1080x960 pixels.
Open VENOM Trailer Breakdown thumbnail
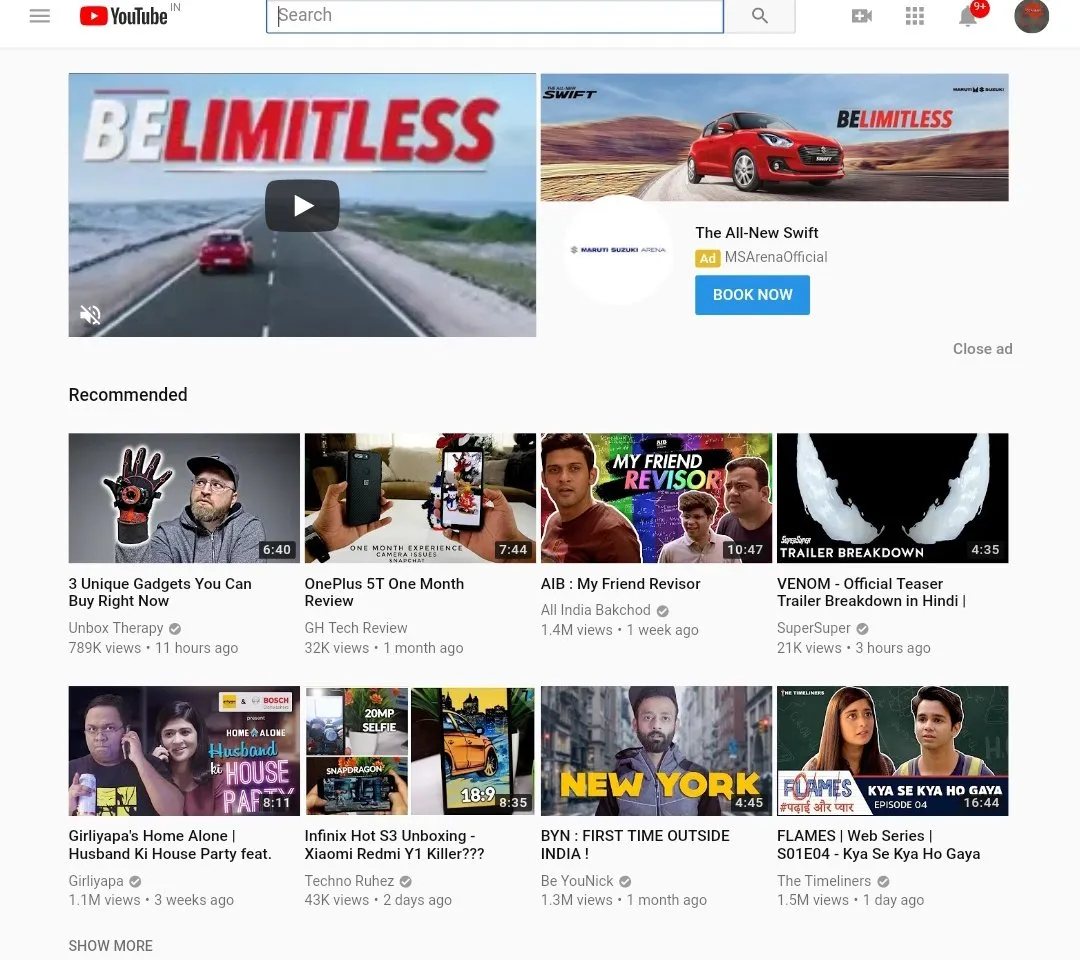893,498
